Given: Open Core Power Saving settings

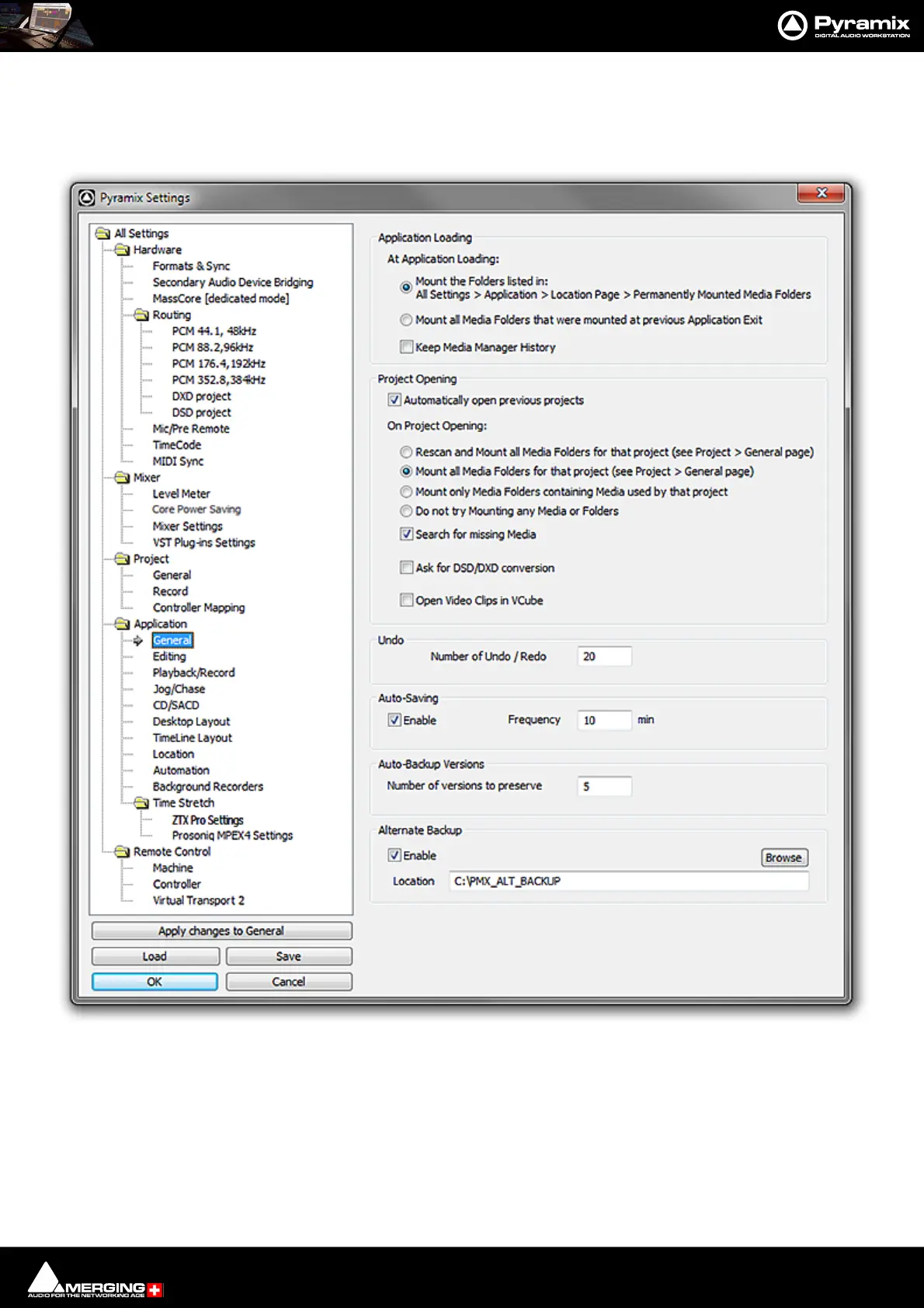Looking at the screenshot, I should tap(196, 510).
